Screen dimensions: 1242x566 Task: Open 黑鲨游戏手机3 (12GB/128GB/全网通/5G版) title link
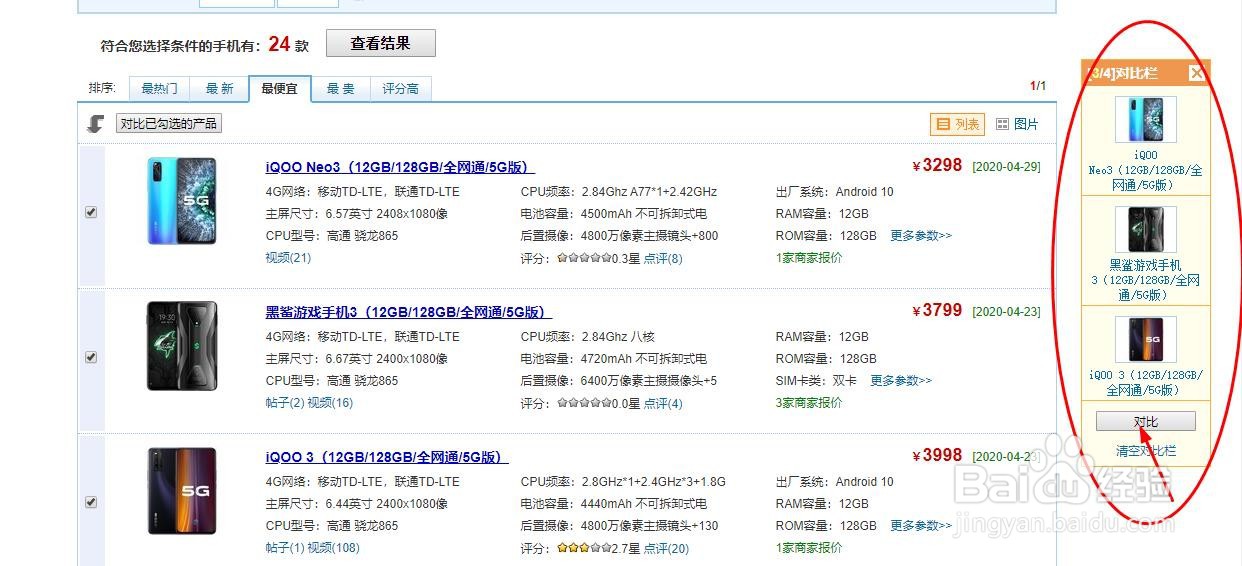pyautogui.click(x=409, y=312)
